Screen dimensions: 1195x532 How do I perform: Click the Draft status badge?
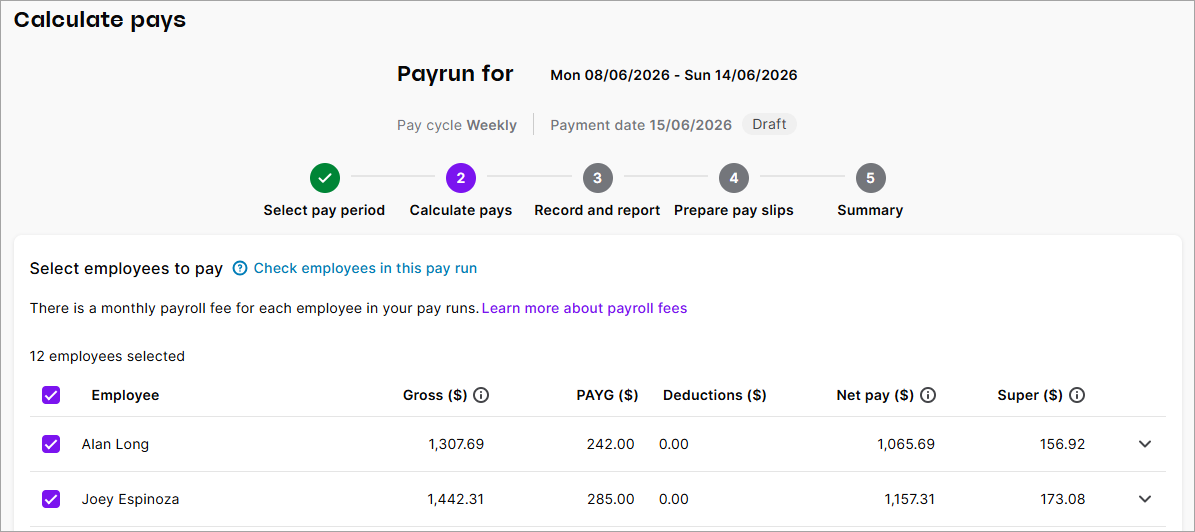(769, 124)
